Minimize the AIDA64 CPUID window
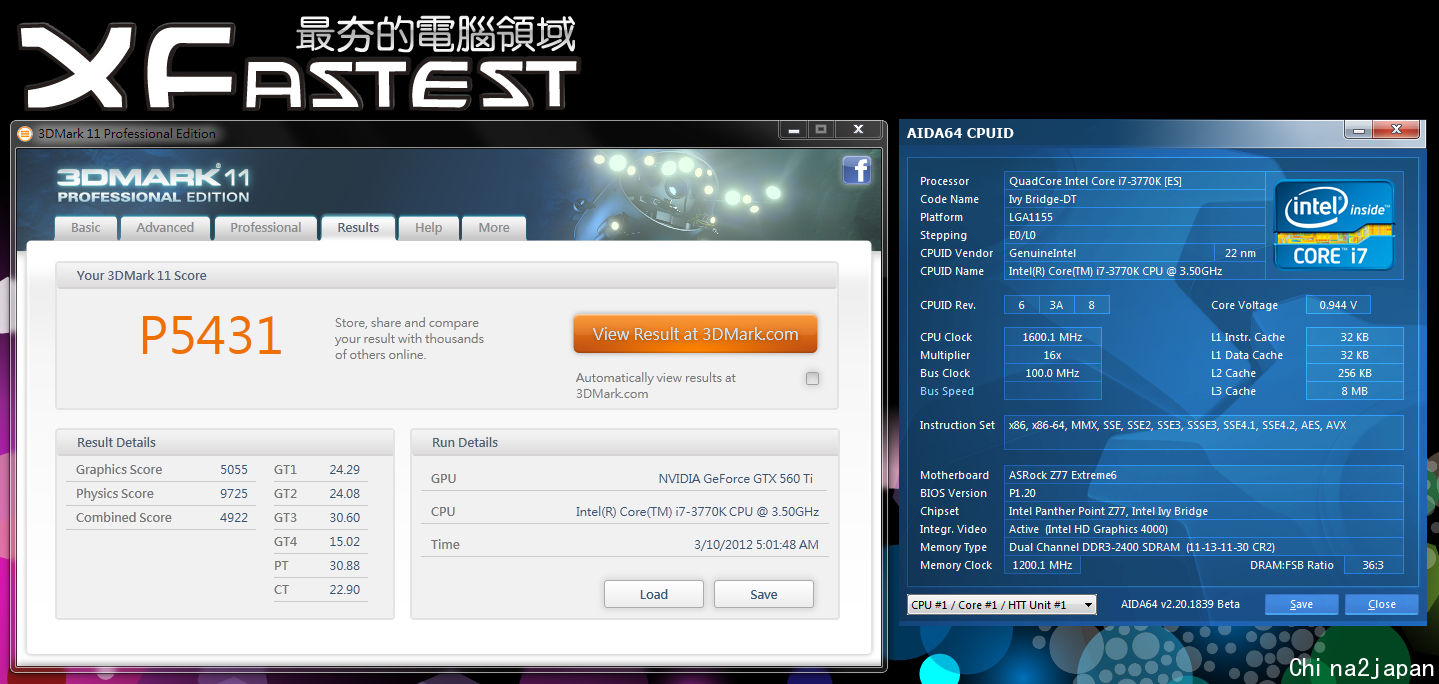Viewport: 1439px width, 684px height. (x=1358, y=130)
